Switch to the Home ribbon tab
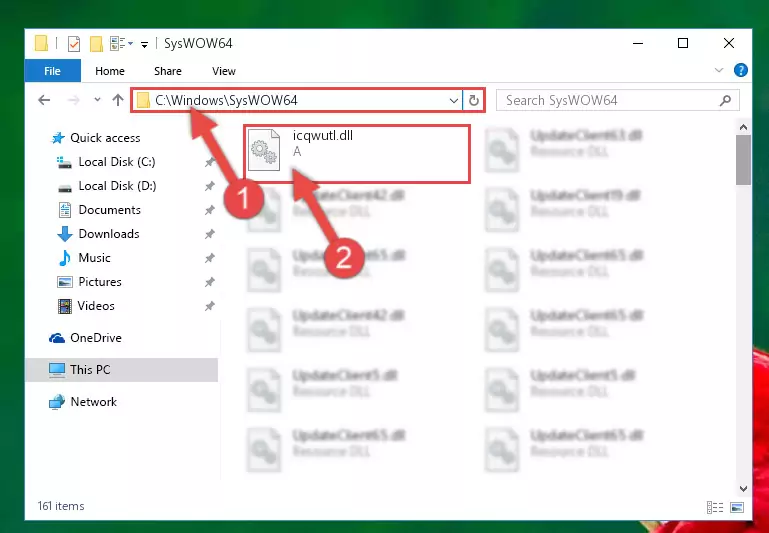Image resolution: width=769 pixels, height=533 pixels. tap(110, 71)
